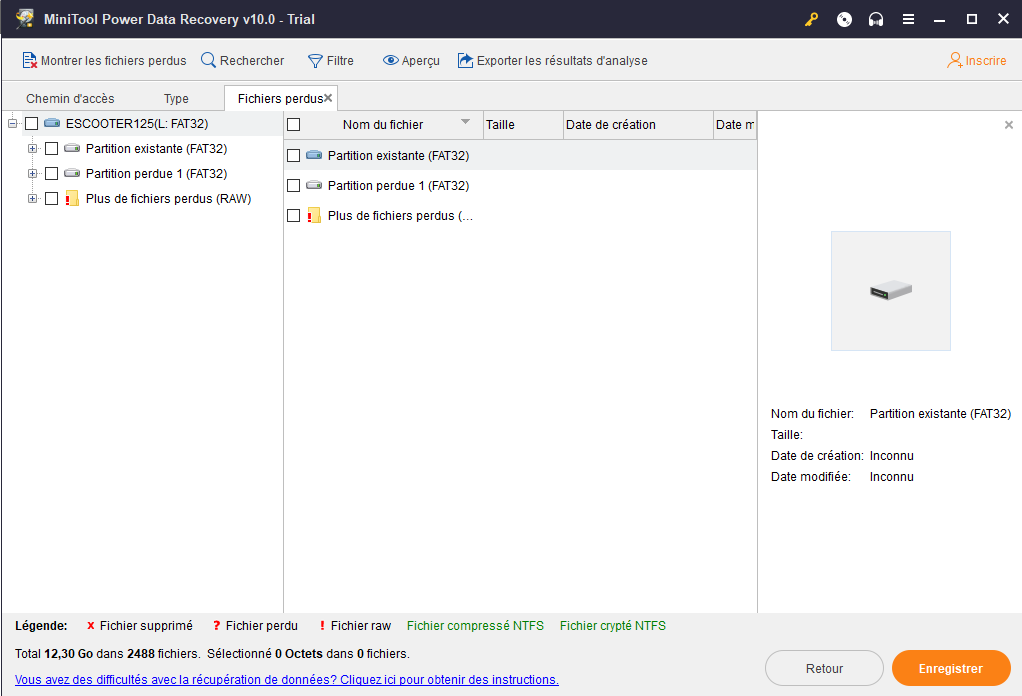1022x696 pixels.
Task: Click the Filtre toolbar label
Action: pos(340,61)
